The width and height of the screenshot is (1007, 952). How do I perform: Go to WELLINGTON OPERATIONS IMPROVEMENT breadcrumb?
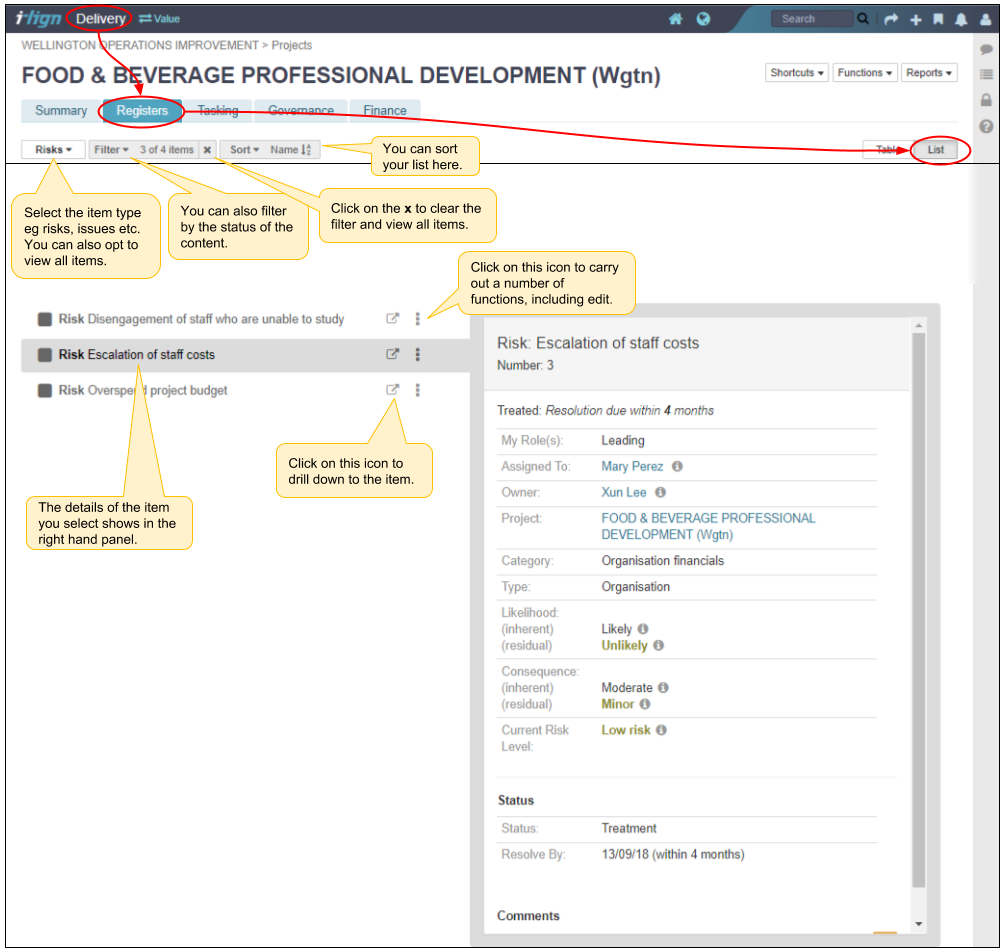(139, 46)
